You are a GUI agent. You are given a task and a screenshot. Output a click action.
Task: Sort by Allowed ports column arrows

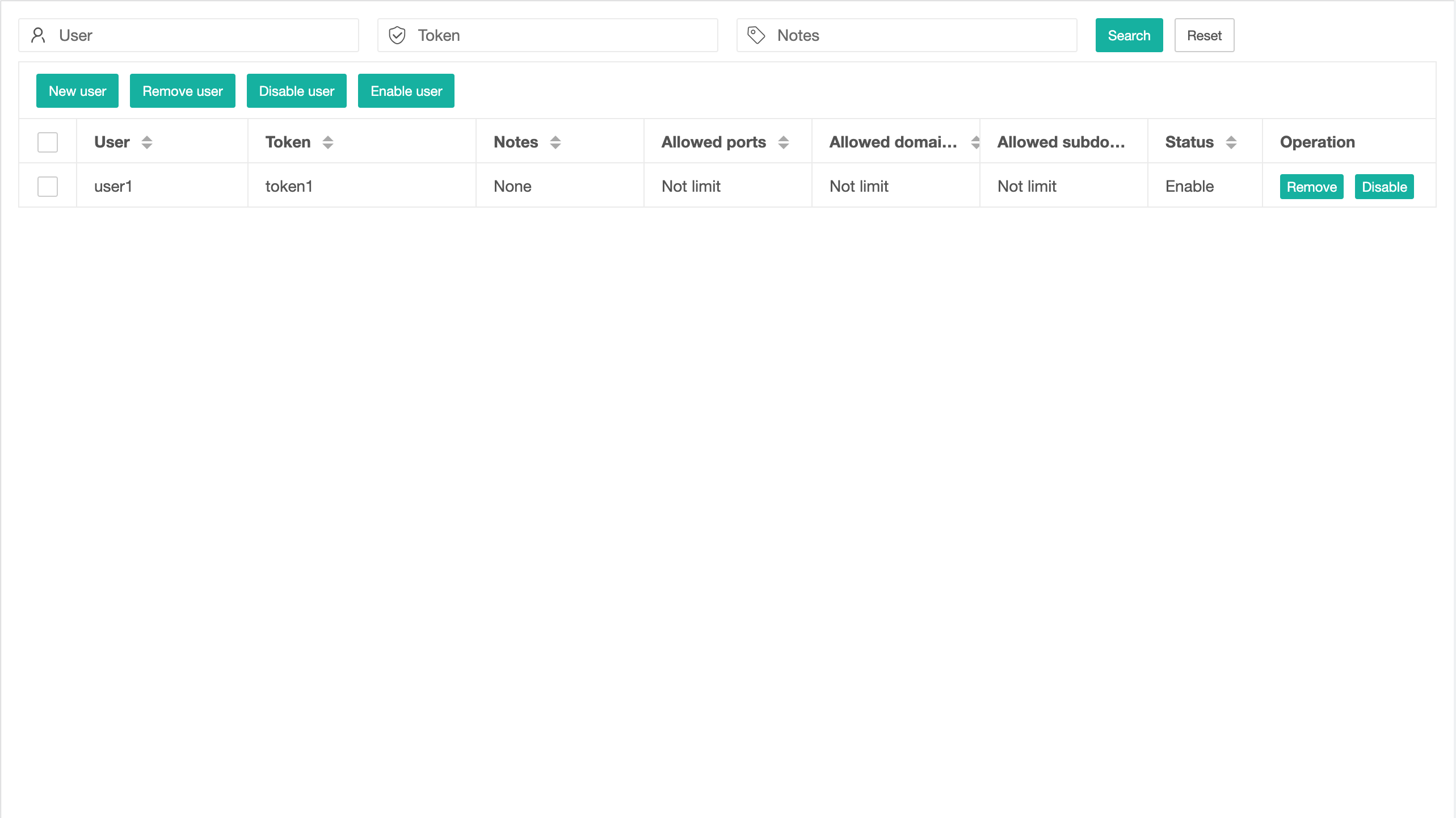click(x=784, y=142)
